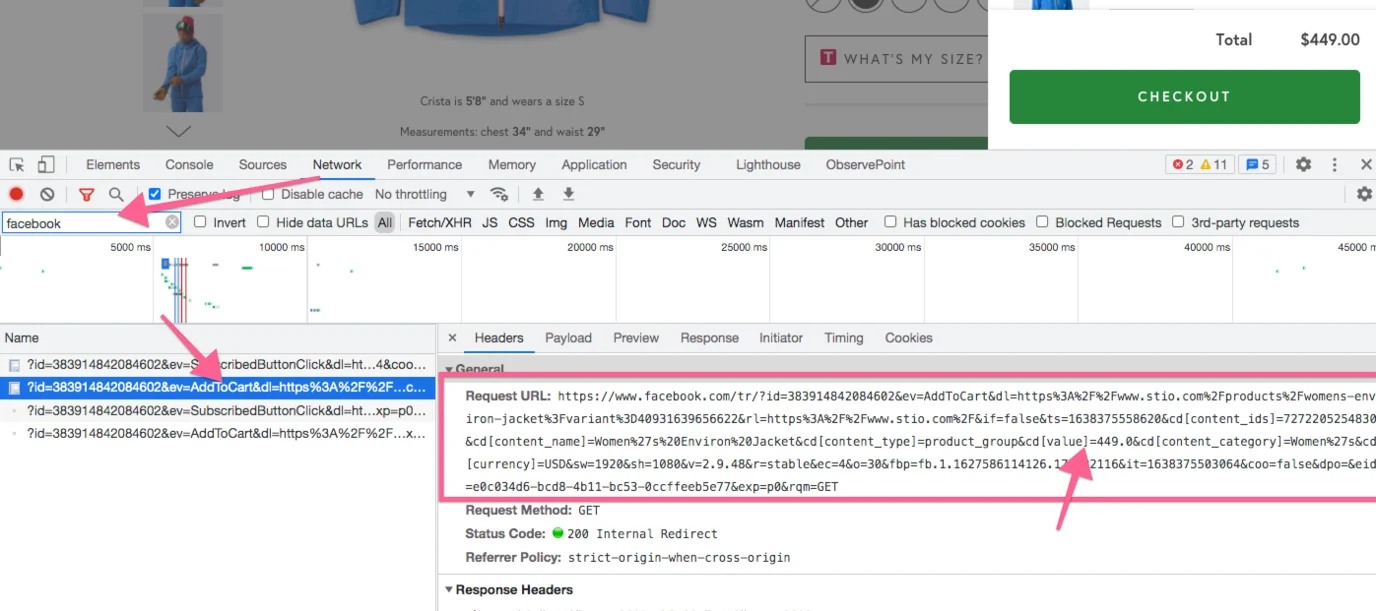Open the Performance panel
The height and width of the screenshot is (611, 1376).
coord(425,165)
